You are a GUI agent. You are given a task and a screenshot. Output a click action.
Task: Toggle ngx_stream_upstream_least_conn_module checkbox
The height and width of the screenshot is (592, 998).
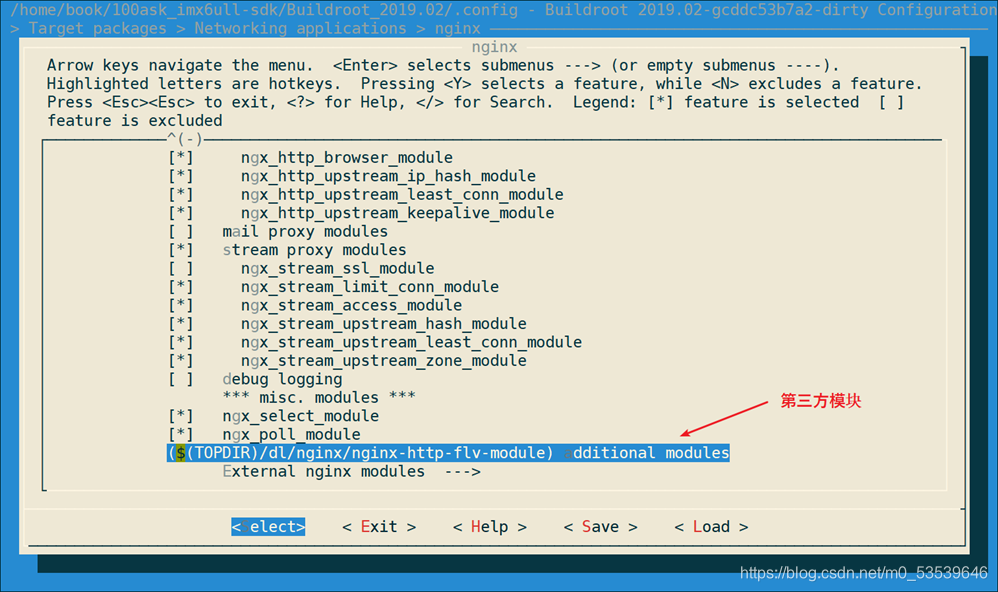[x=181, y=342]
